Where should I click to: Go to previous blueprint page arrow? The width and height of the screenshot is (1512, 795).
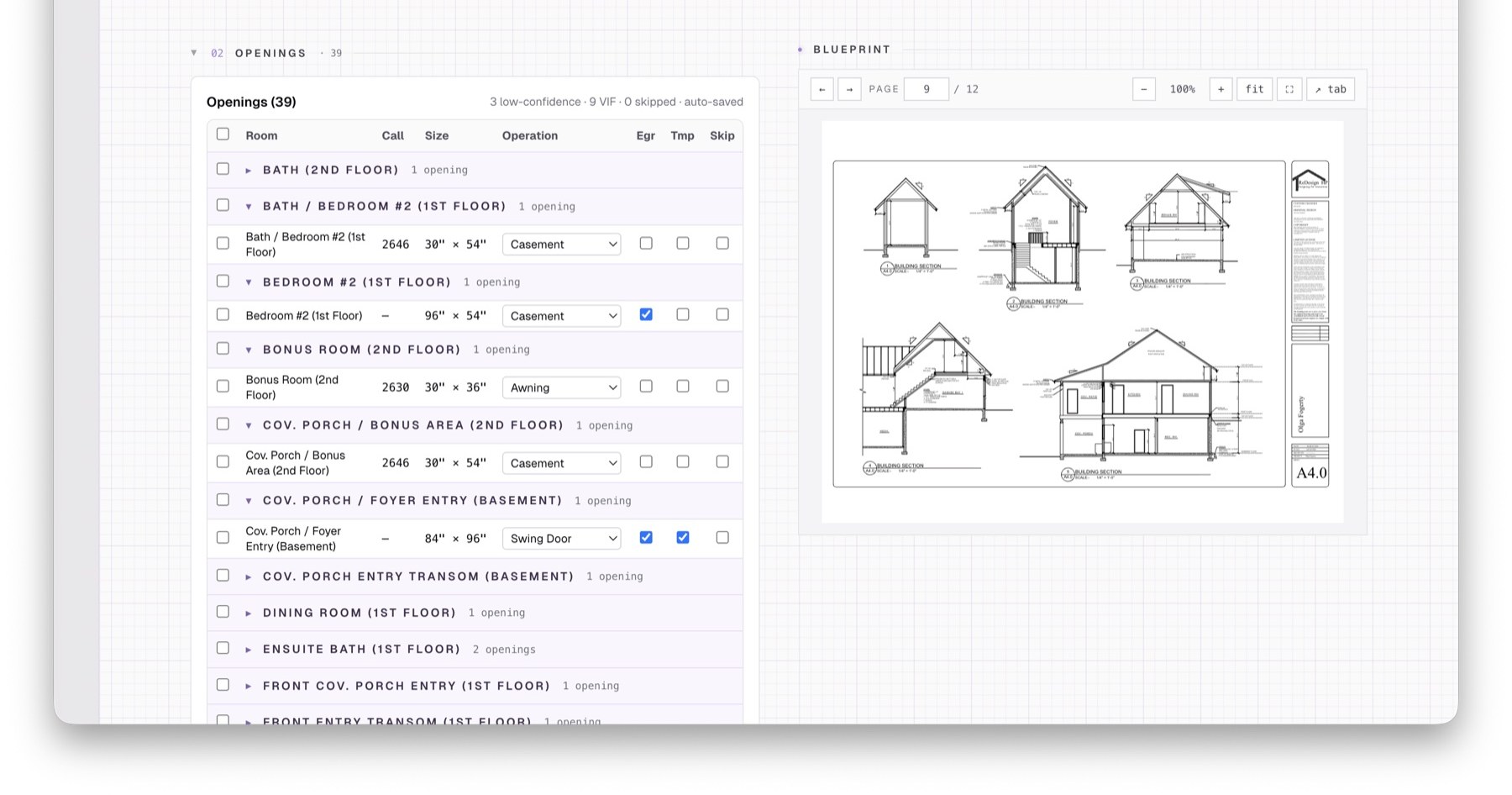click(822, 89)
